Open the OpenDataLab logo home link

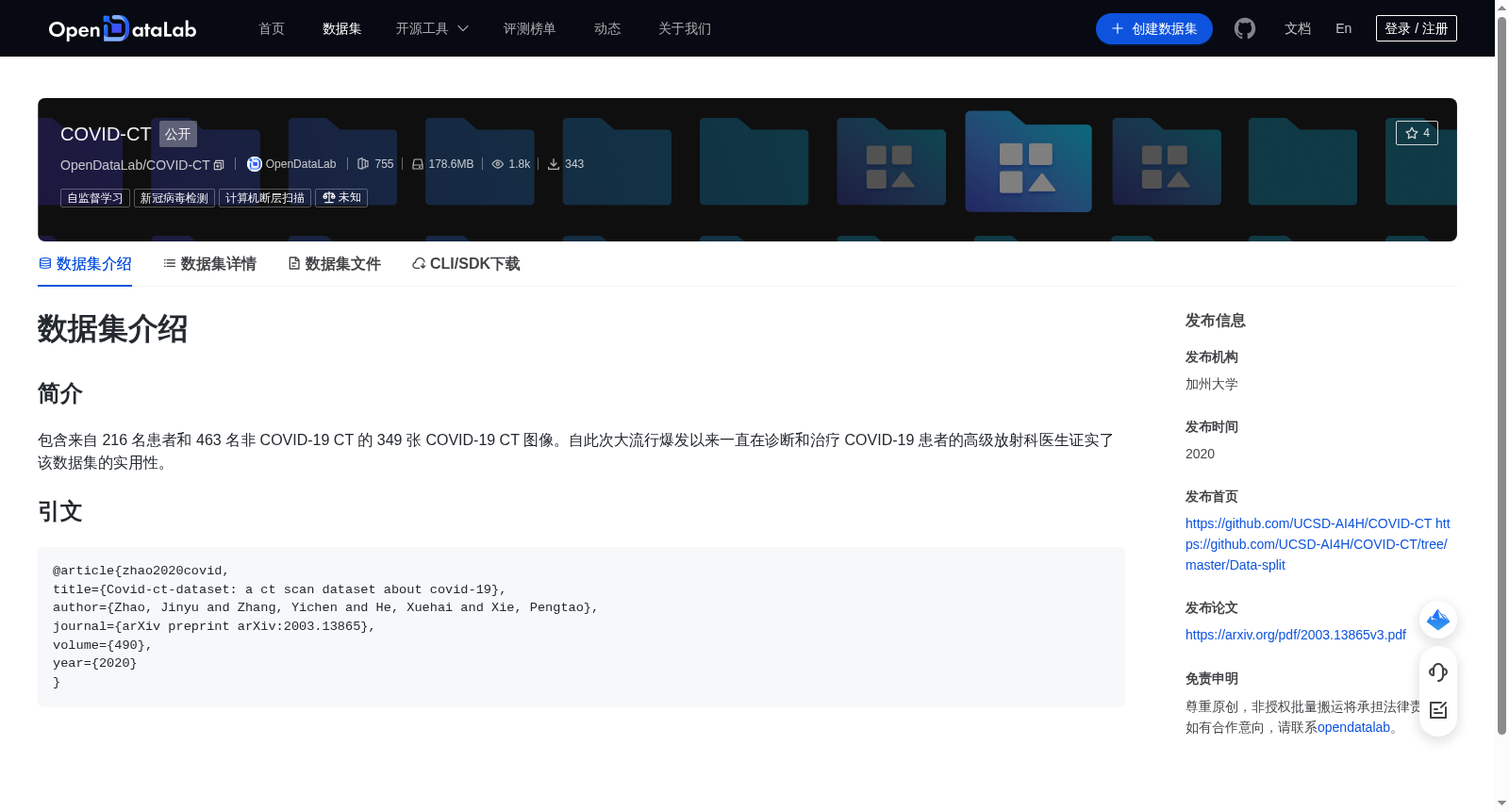(x=123, y=28)
